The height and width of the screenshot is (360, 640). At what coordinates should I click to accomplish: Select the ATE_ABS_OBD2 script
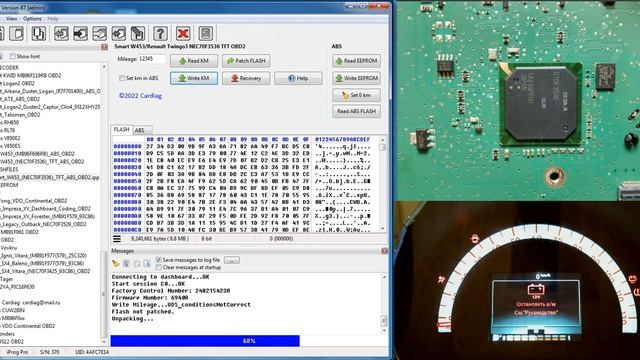(x=20, y=99)
